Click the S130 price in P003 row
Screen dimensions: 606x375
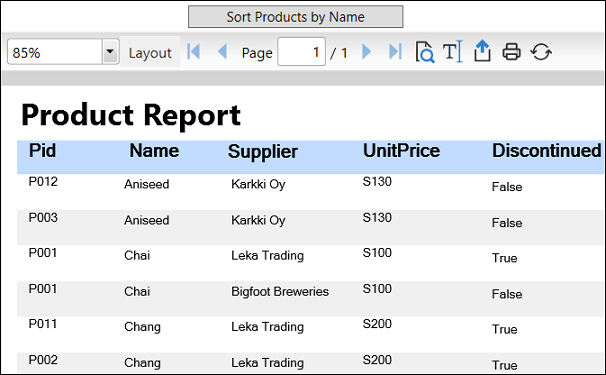[377, 217]
